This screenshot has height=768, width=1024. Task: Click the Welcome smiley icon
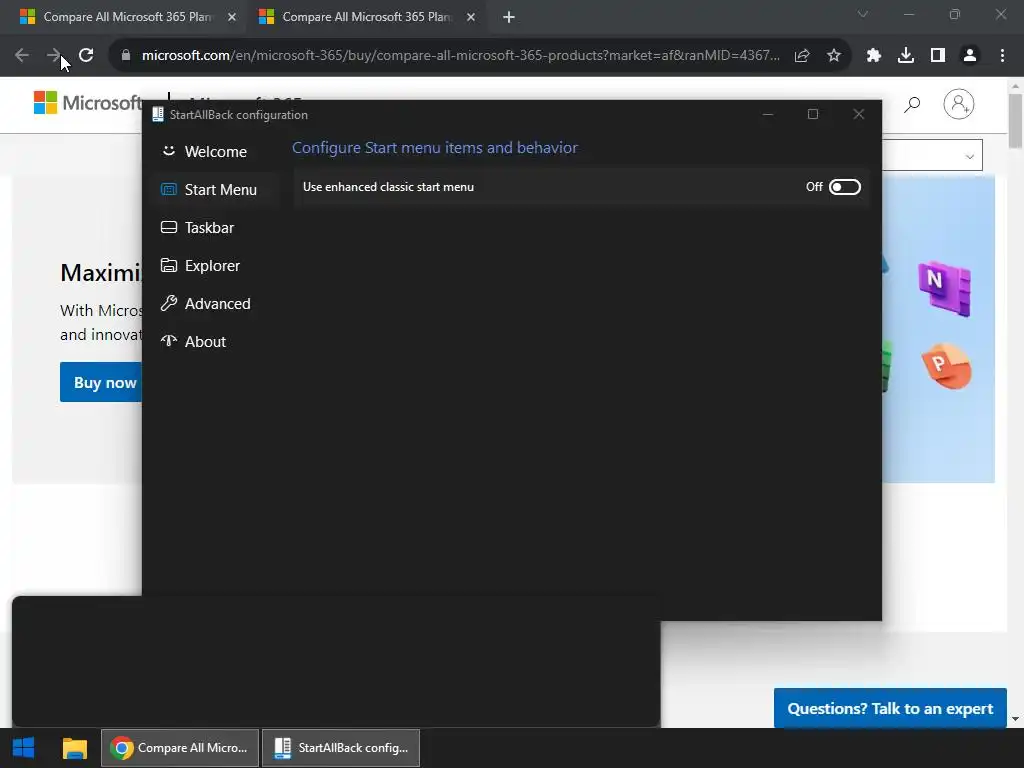pyautogui.click(x=168, y=151)
